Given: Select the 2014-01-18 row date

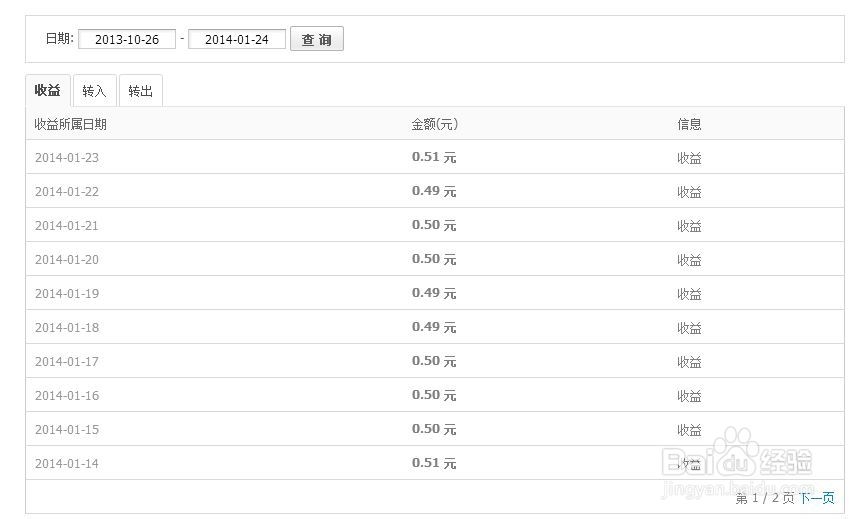Looking at the screenshot, I should pyautogui.click(x=67, y=328).
